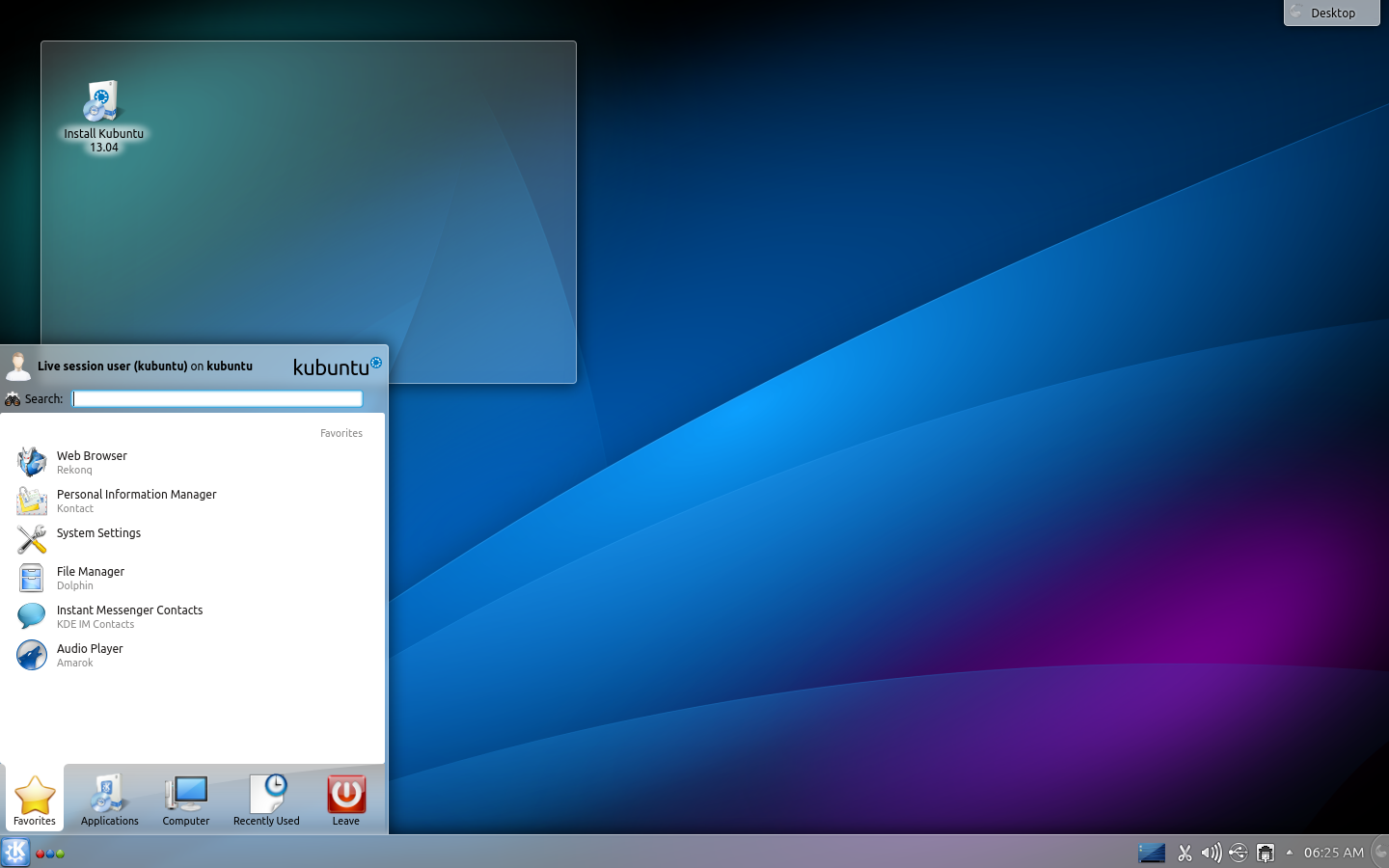Screen dimensions: 1389x868
Task: Switch to the red desktop pager dot
Action: click(40, 854)
